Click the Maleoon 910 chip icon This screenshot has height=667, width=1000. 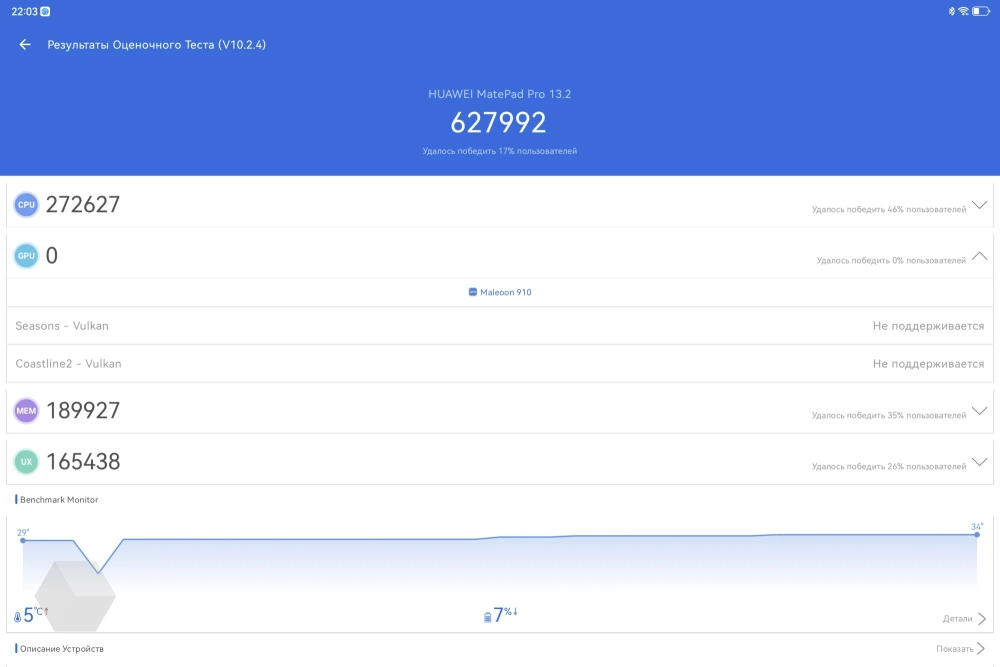point(473,292)
